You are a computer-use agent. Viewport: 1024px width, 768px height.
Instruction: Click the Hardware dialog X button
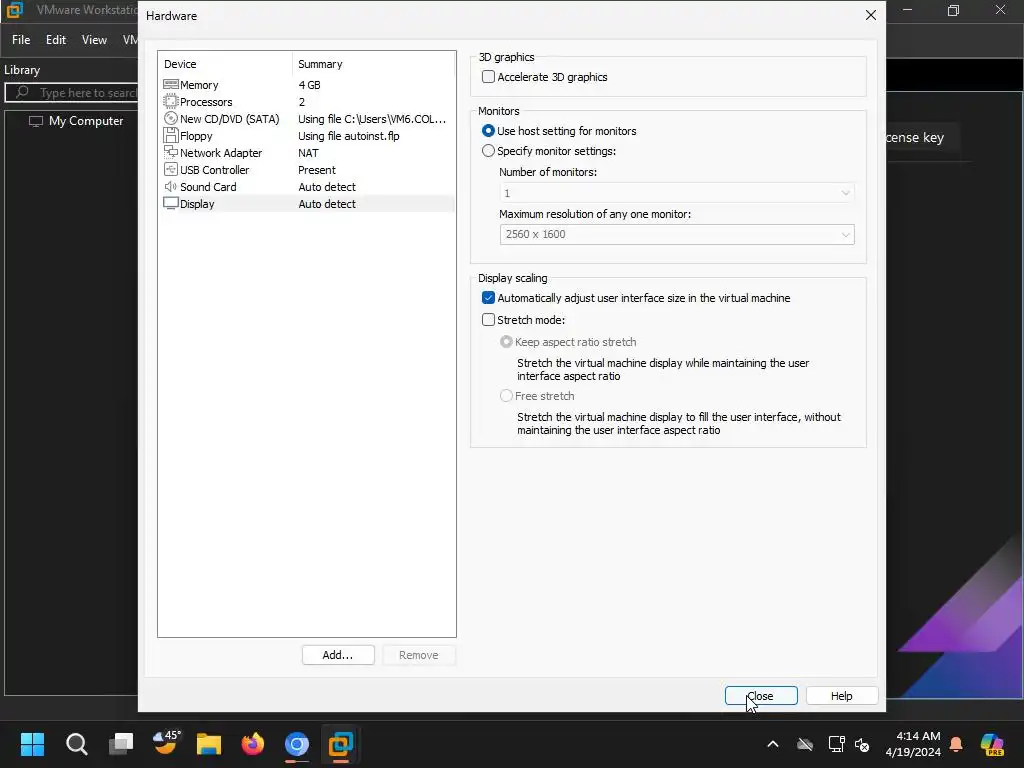pos(871,15)
